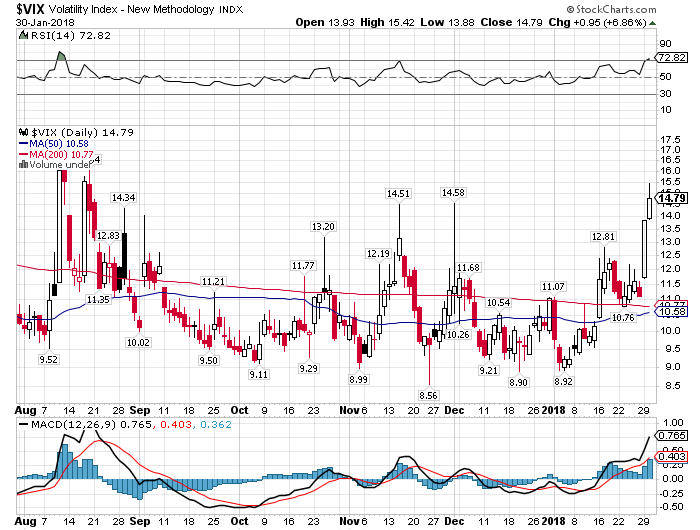Click the Sep label on MACD panel axis
This screenshot has height=530, width=700.
pyautogui.click(x=140, y=521)
